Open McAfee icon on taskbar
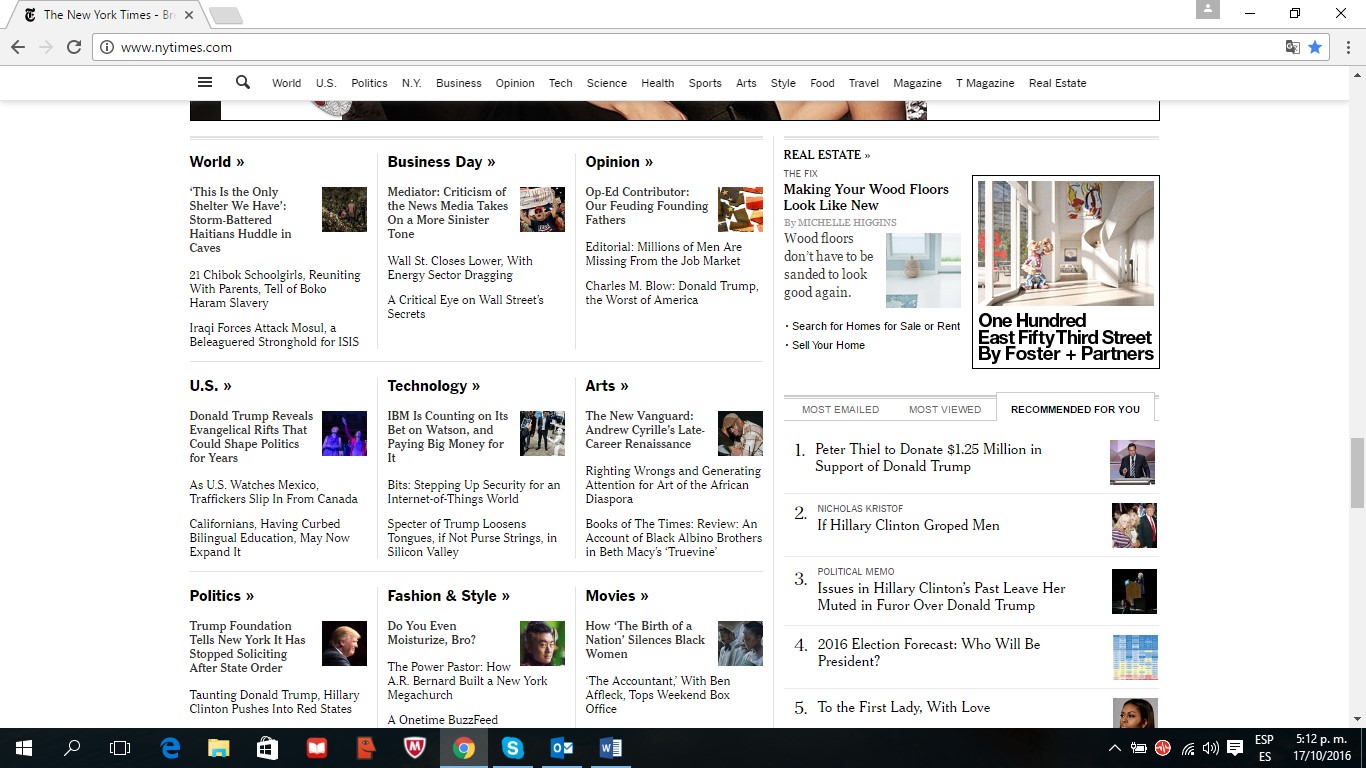This screenshot has width=1366, height=768. [415, 748]
